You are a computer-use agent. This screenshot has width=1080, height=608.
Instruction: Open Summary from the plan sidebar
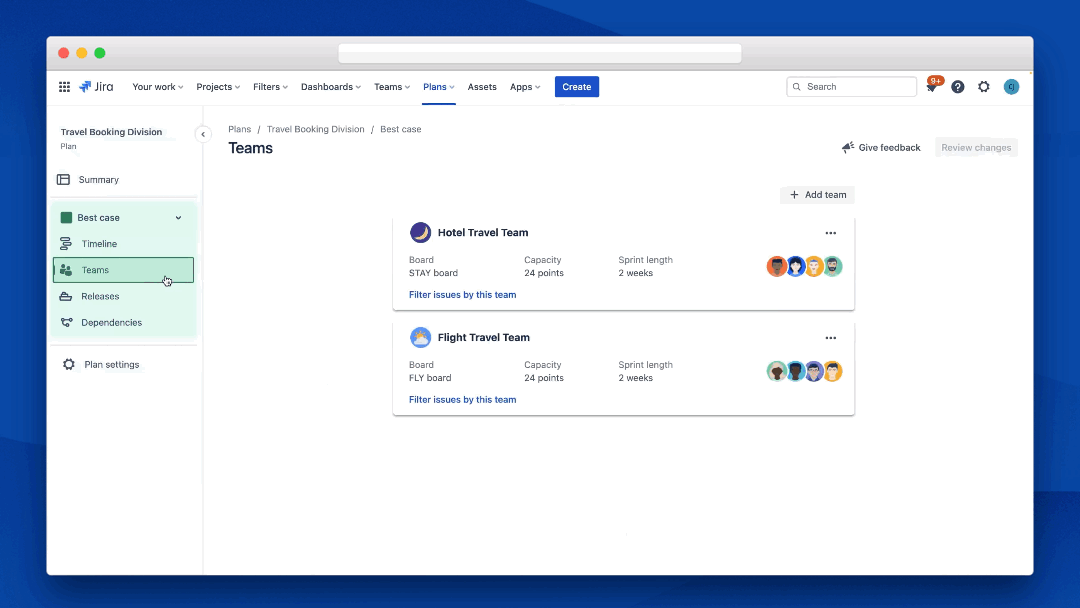click(99, 179)
